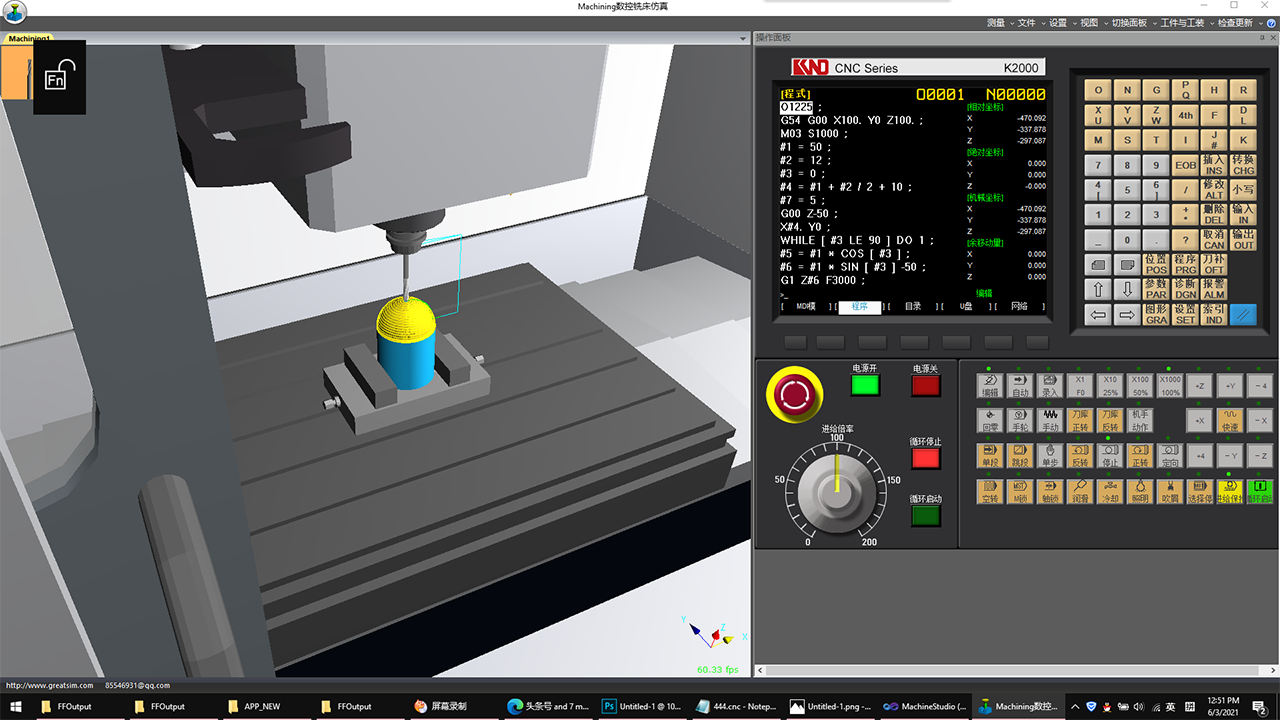Select 编辑 (Edit) mode key
1280x720 pixels.
tap(989, 386)
